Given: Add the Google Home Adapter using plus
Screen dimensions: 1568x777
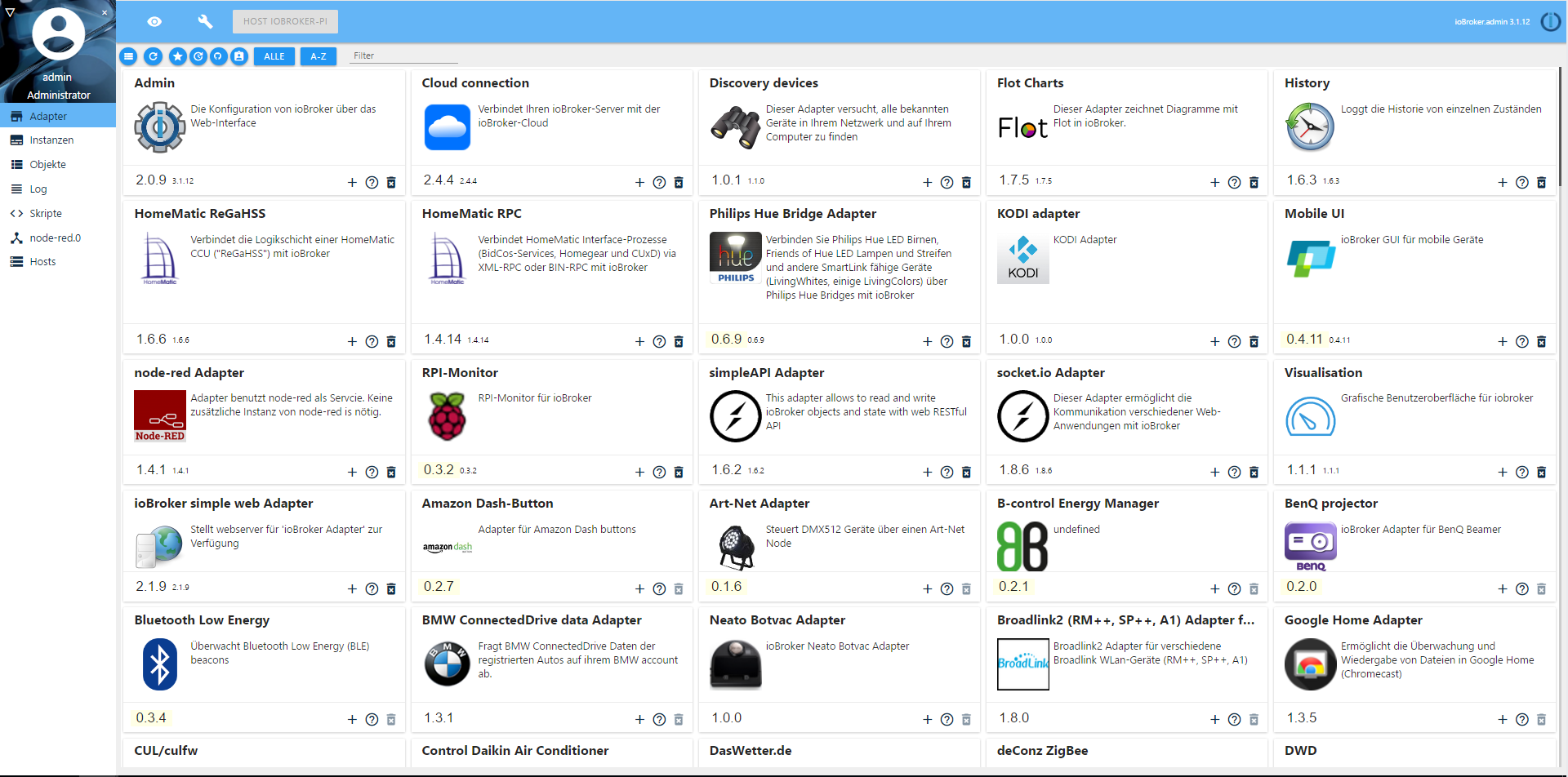Looking at the screenshot, I should coord(1502,719).
